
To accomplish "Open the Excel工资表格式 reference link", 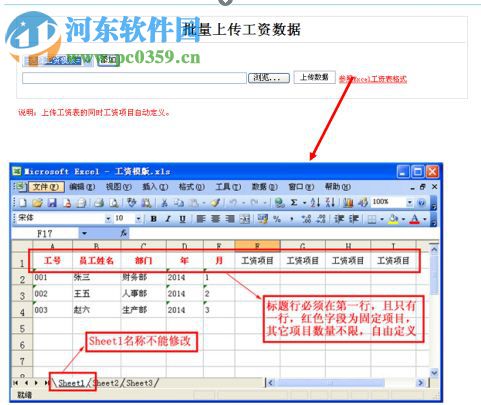I will (x=373, y=79).
